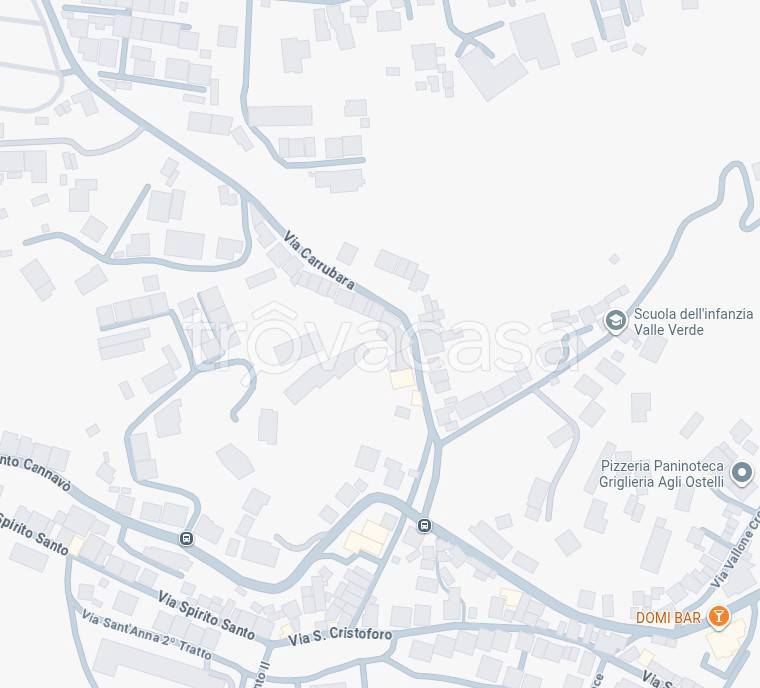Click the Pizzeria Paninoteca Griglieria Agli Ostelli label
This screenshot has width=760, height=688.
coord(662,474)
